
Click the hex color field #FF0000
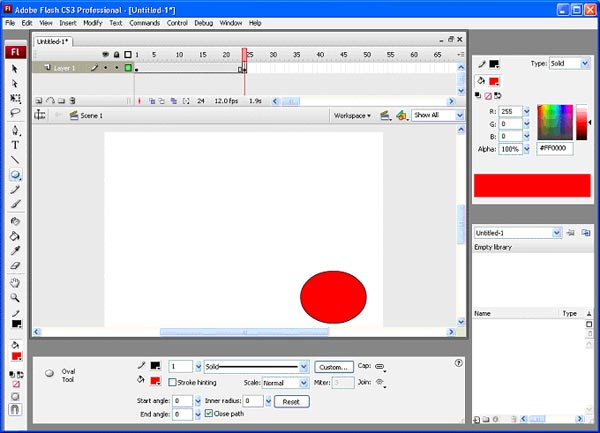click(x=557, y=148)
